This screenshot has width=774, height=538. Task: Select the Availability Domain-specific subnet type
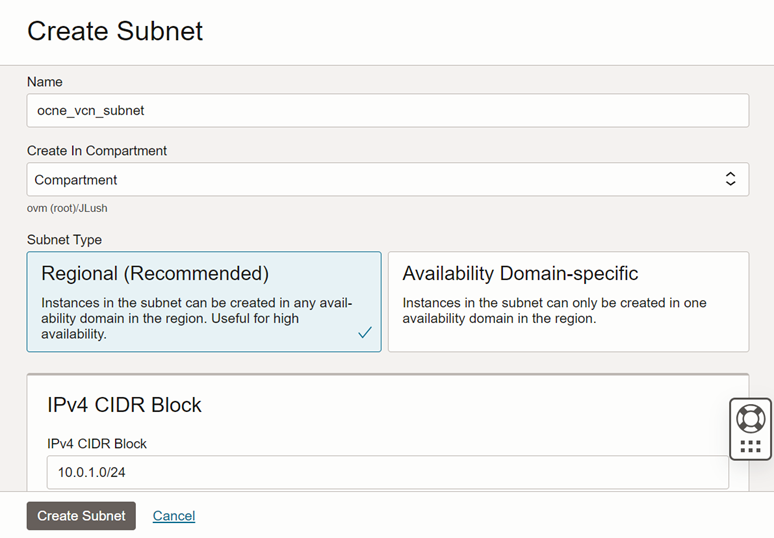click(x=569, y=302)
